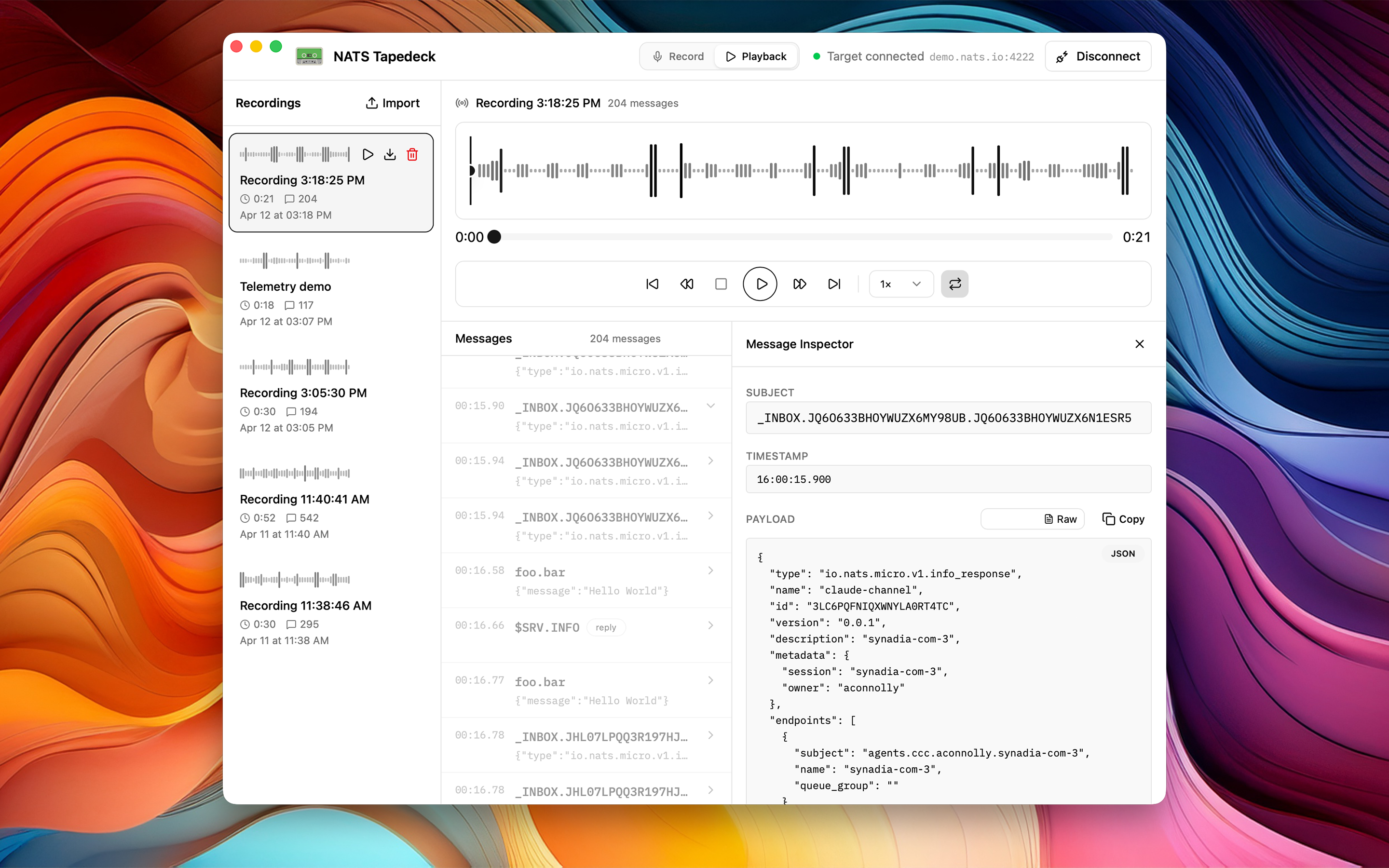Open the Import recordings tool
The image size is (1389, 868).
coord(393,103)
